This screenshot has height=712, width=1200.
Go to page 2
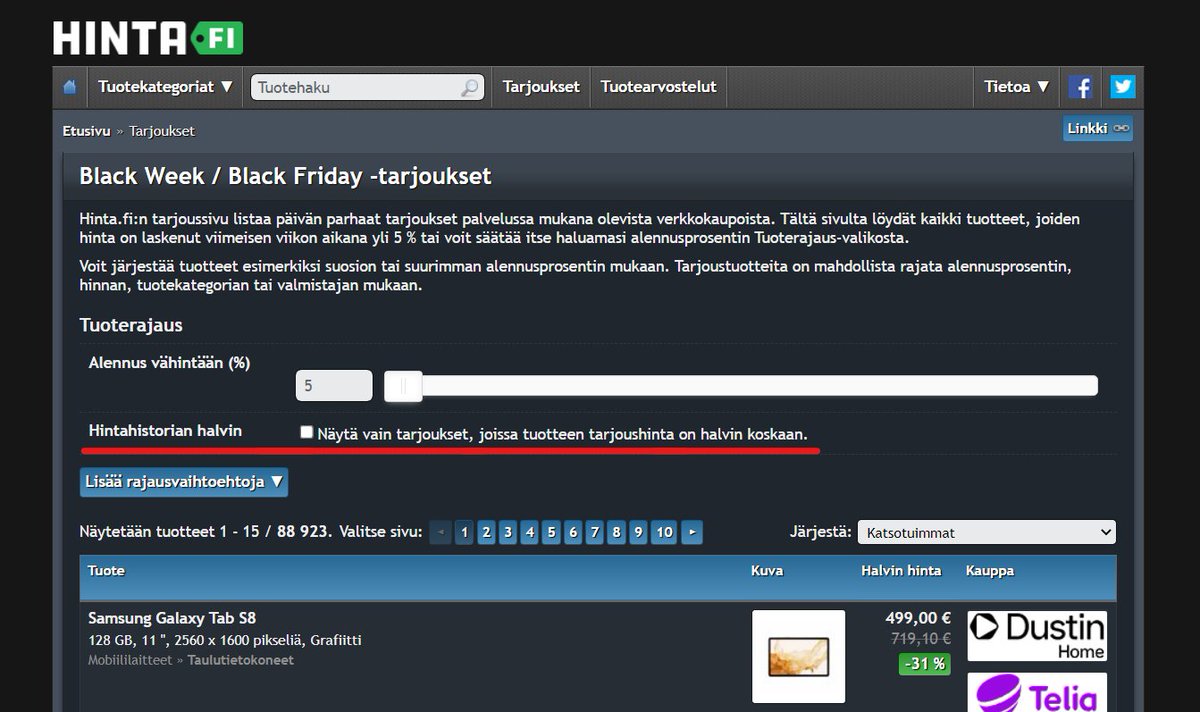pyautogui.click(x=486, y=532)
